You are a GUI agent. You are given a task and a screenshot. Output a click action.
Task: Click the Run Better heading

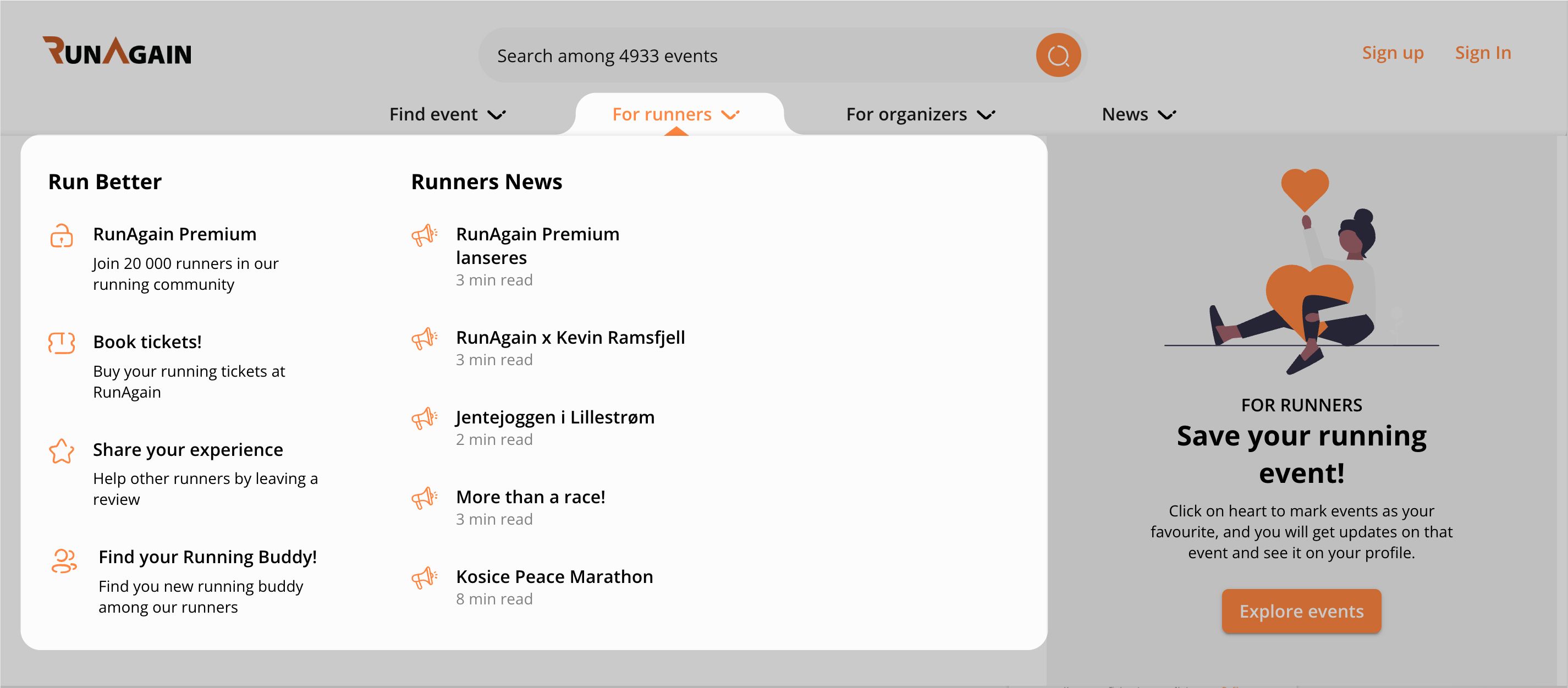point(104,181)
